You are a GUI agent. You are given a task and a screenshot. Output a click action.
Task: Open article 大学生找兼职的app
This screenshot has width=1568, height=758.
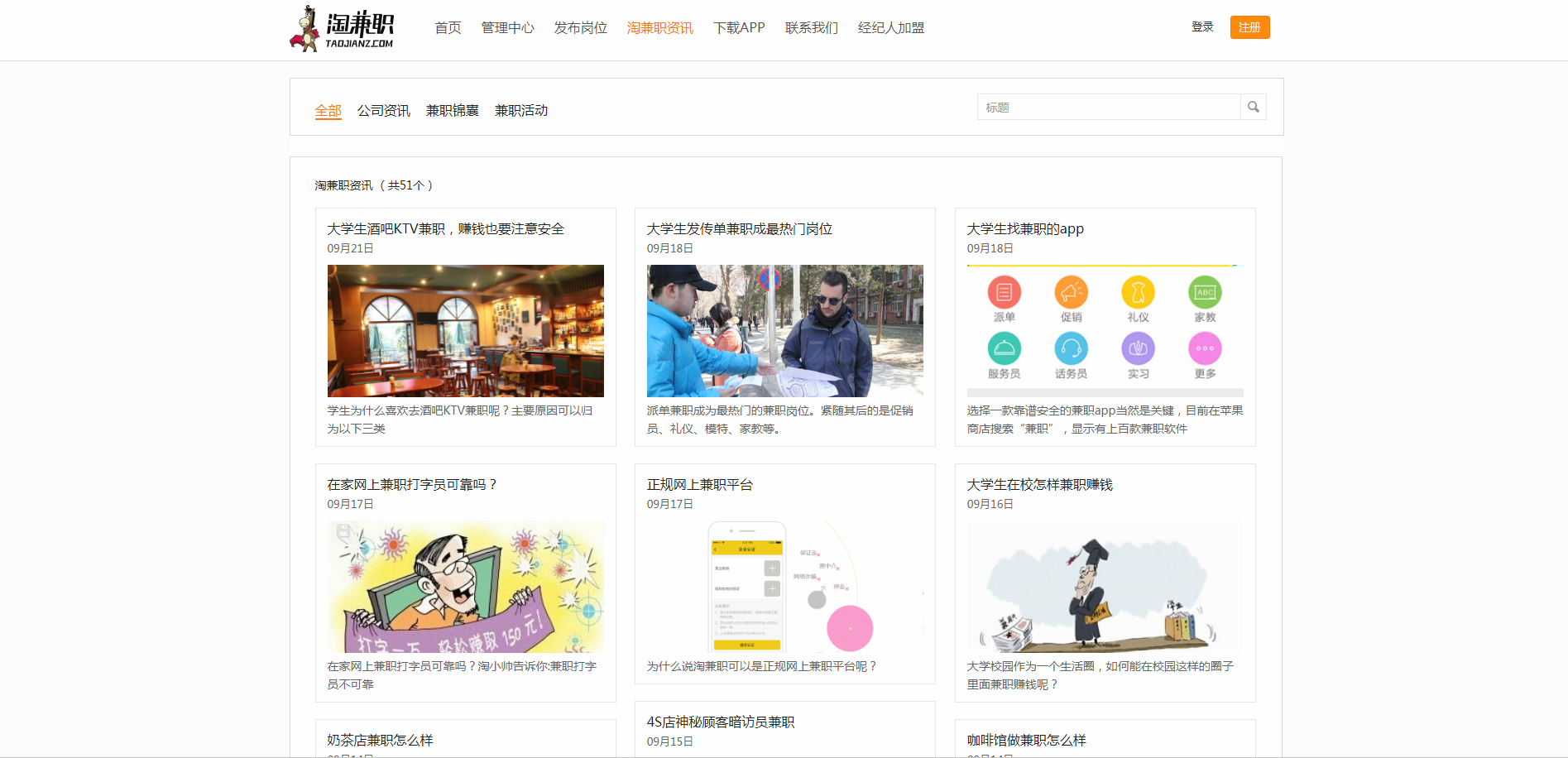click(x=1025, y=228)
